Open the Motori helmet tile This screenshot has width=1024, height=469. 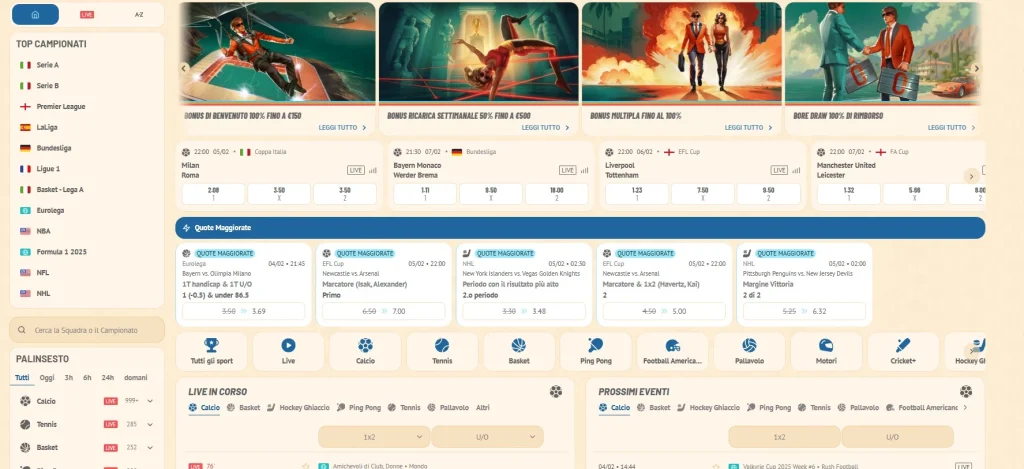tap(826, 351)
